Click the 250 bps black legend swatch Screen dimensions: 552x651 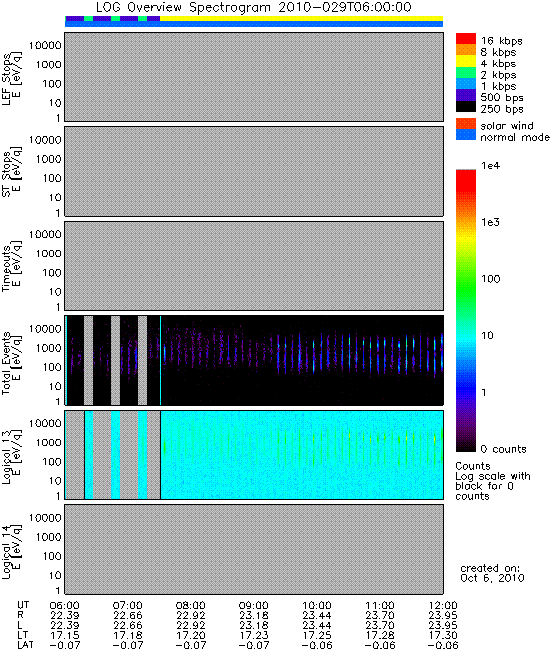466,107
